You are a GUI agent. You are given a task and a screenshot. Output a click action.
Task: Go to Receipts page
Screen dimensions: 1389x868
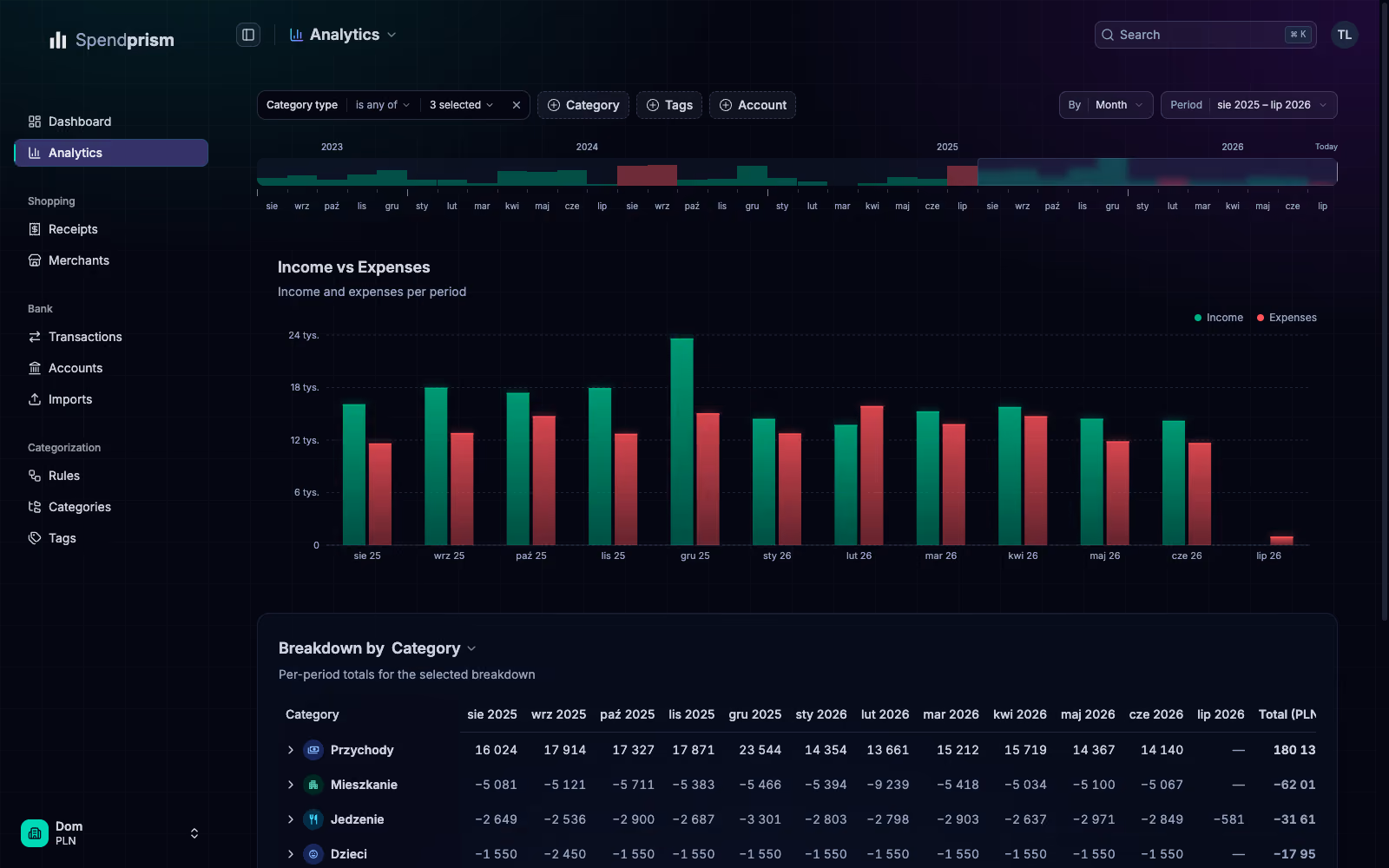pos(111,229)
